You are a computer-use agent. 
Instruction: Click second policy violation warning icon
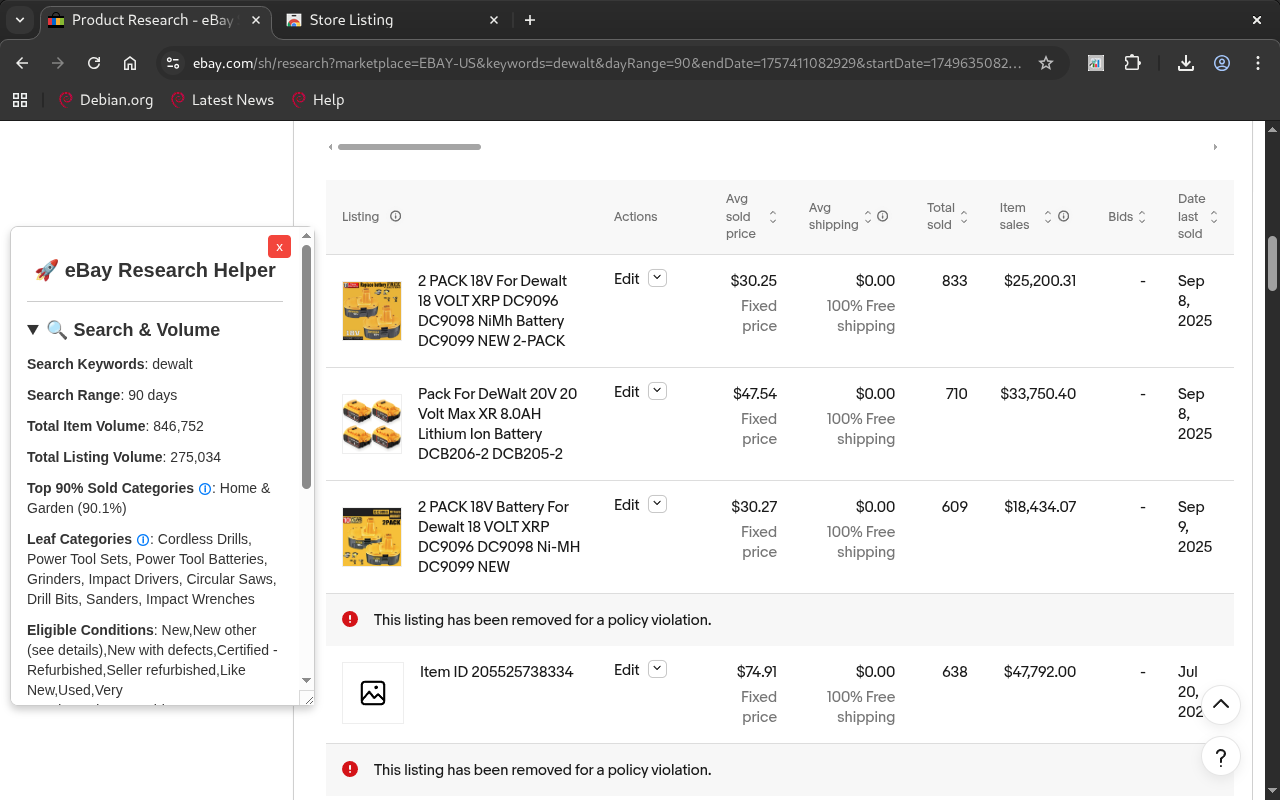tap(350, 769)
